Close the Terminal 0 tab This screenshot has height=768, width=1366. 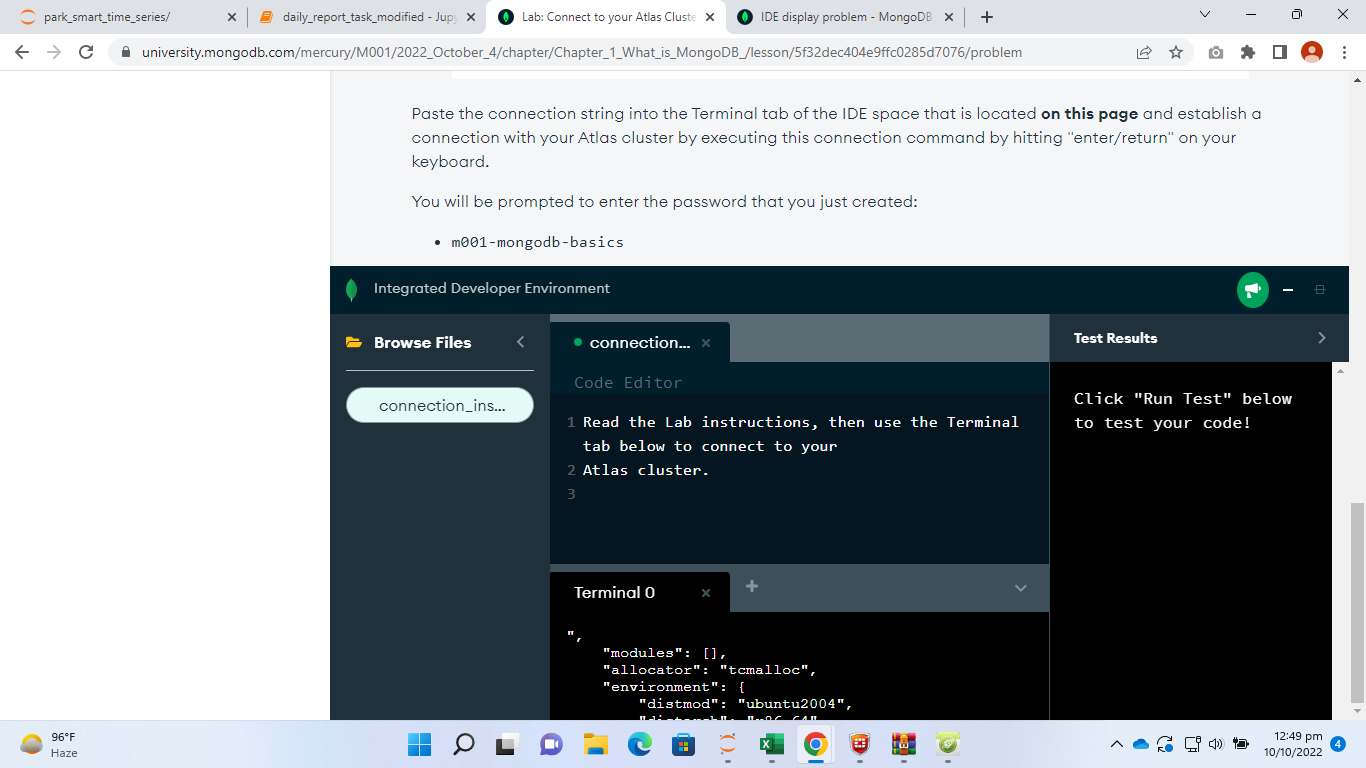pos(706,593)
